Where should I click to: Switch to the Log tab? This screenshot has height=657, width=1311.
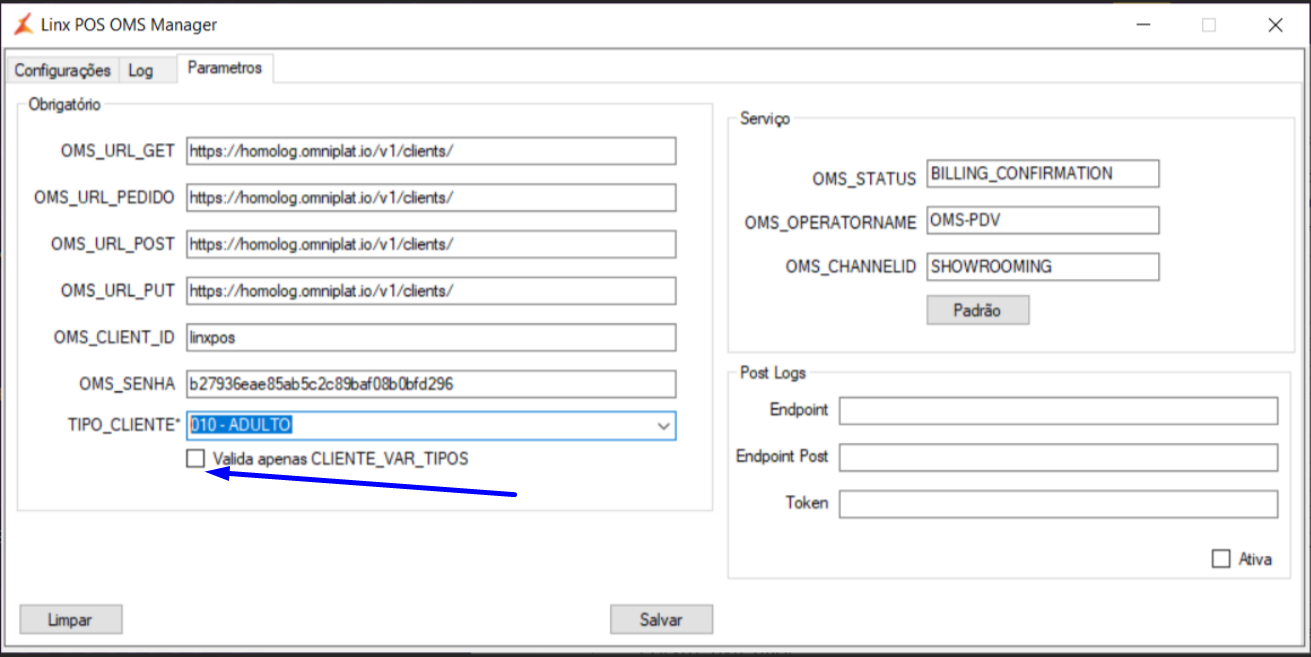coord(141,70)
